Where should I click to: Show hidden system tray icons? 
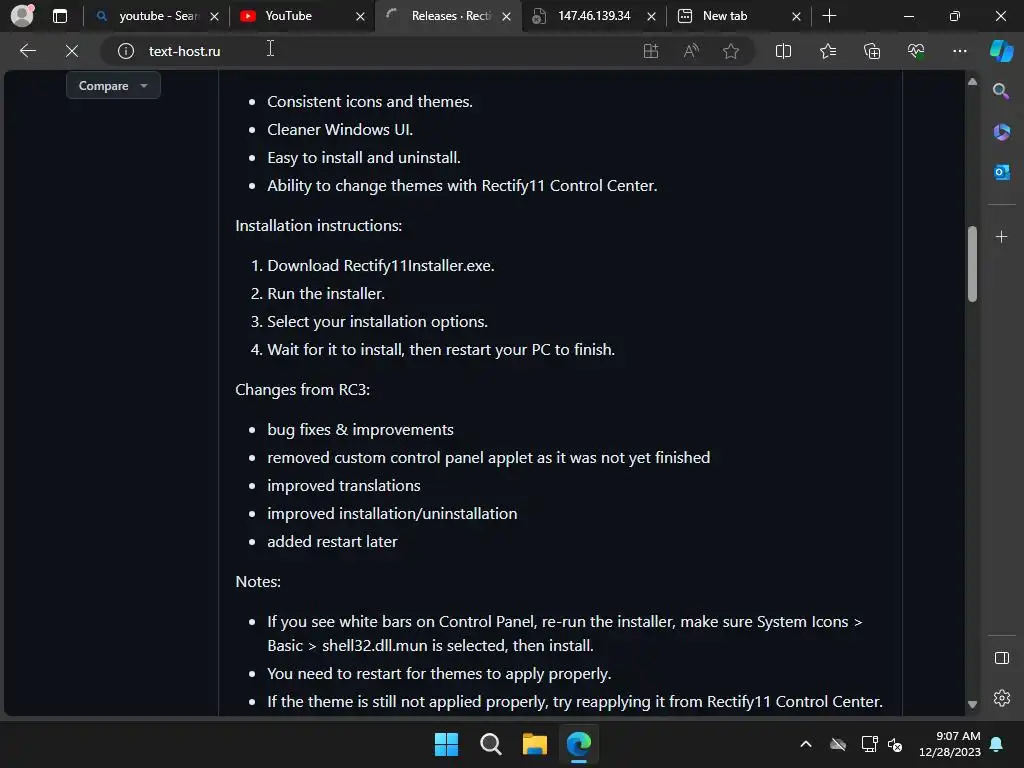[806, 744]
